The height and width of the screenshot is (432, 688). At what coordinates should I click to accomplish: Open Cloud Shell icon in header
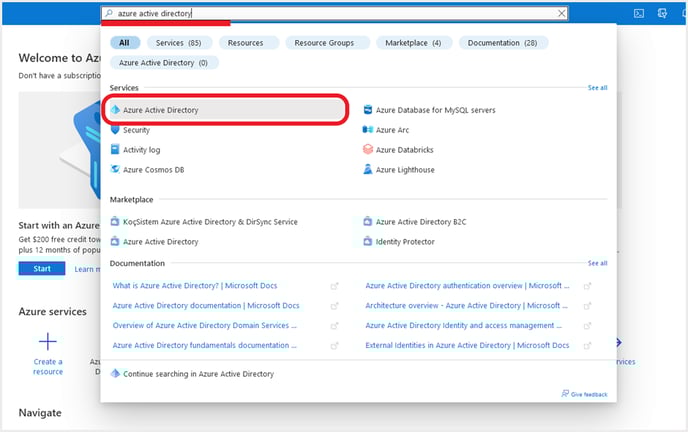click(x=639, y=13)
